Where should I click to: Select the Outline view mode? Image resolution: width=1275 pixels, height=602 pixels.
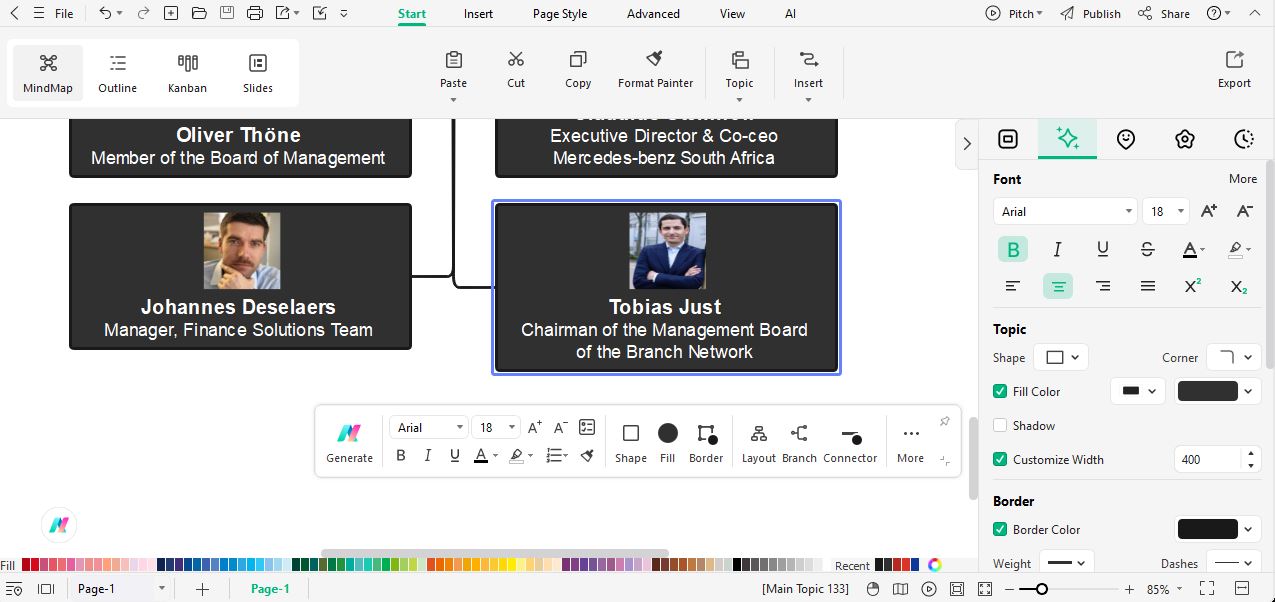click(x=117, y=73)
